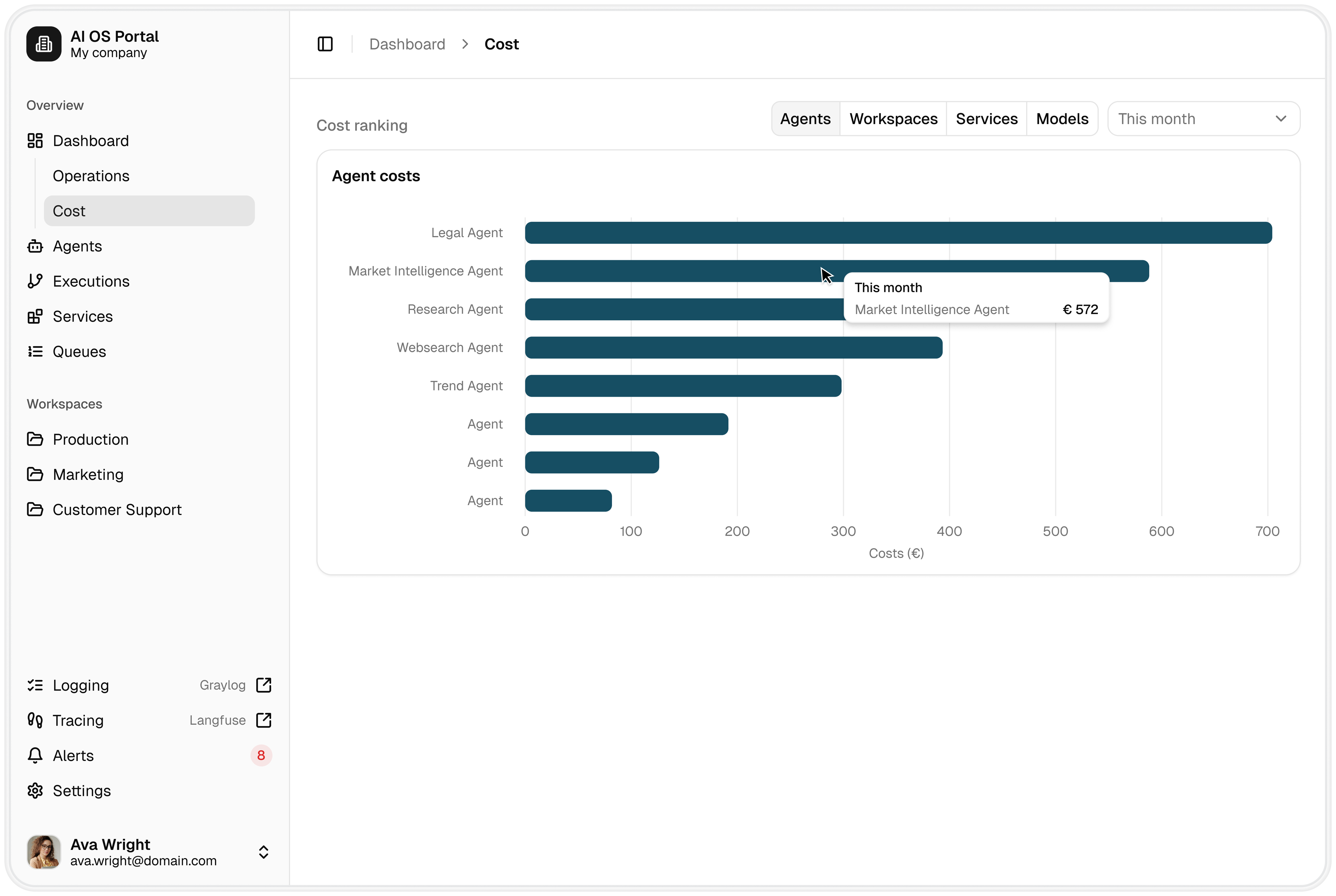This screenshot has width=1336, height=896.
Task: Click the Legal Agent axis label
Action: point(466,233)
